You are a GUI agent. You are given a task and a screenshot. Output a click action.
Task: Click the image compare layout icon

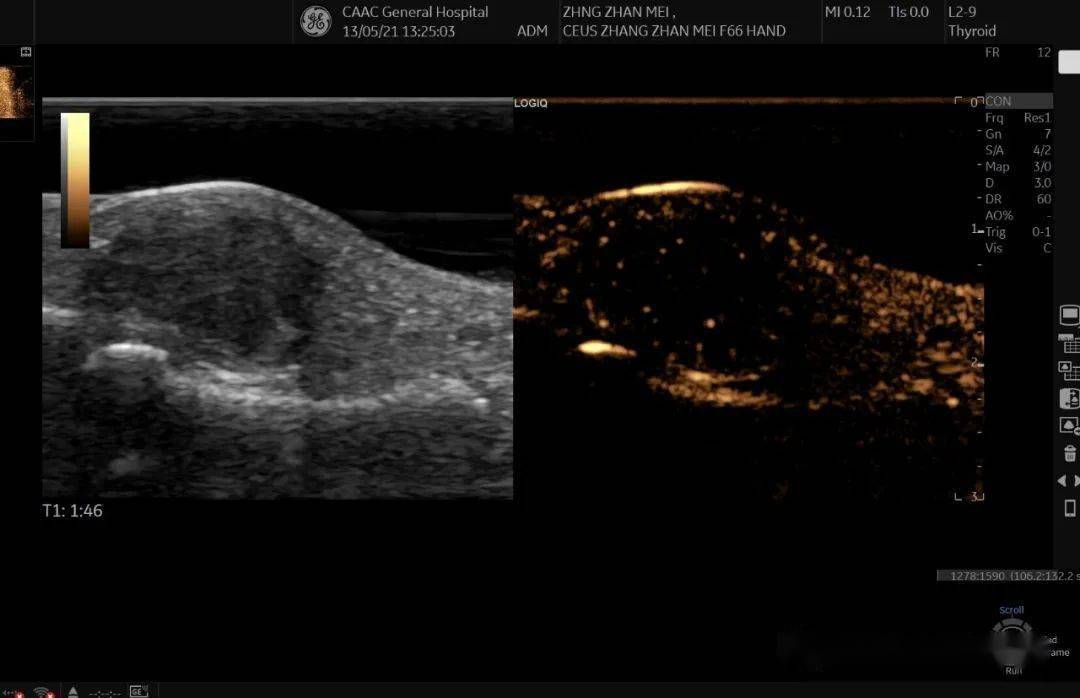click(1070, 371)
